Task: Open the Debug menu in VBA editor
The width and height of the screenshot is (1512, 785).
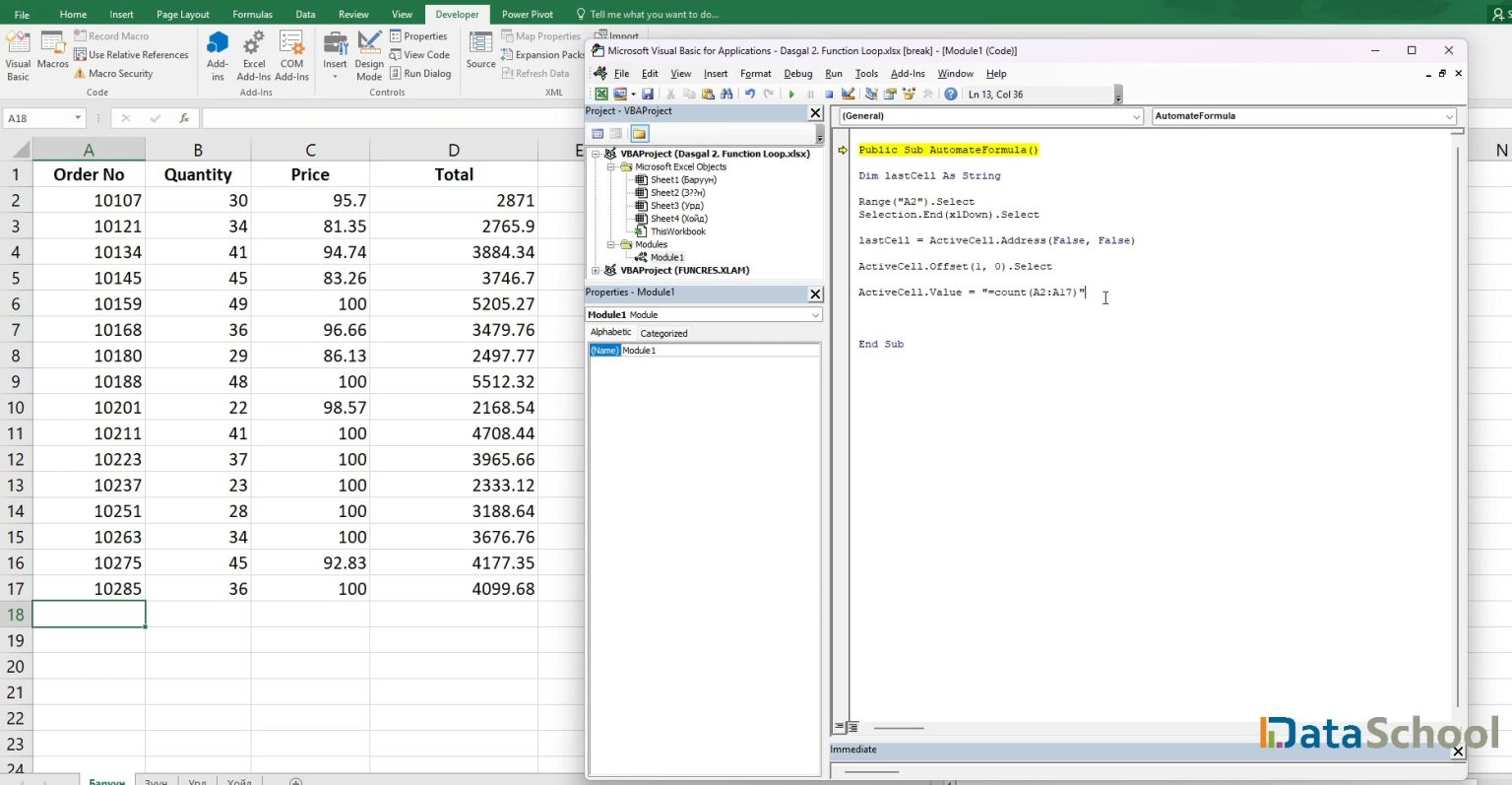Action: pyautogui.click(x=798, y=73)
